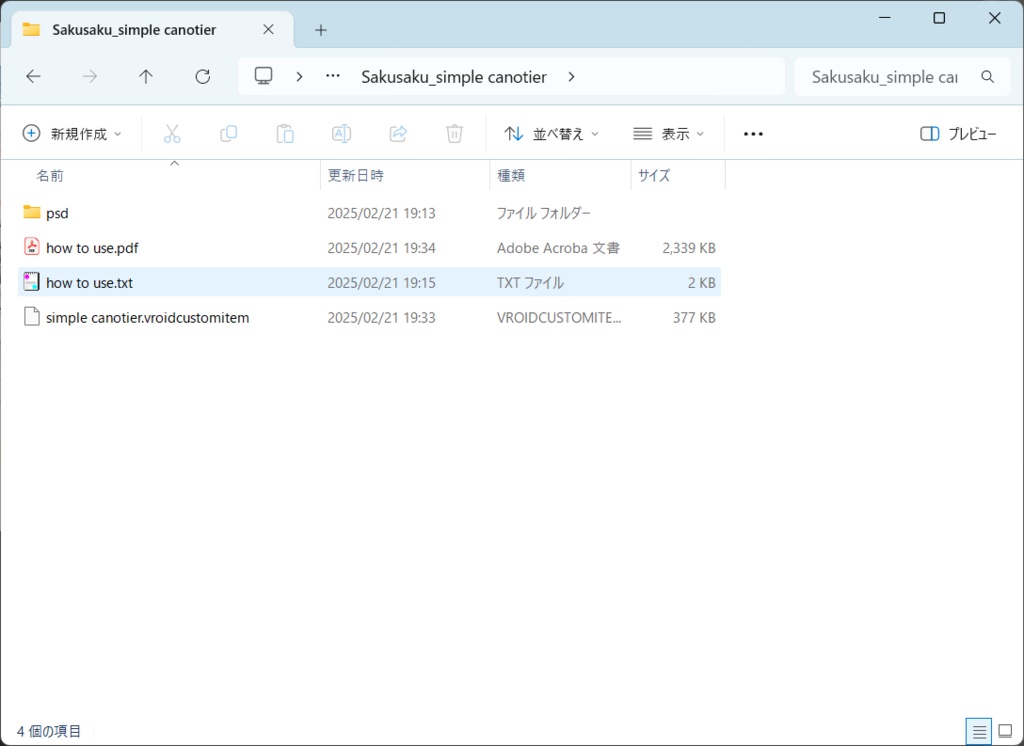This screenshot has width=1024, height=746.
Task: Click the folder icon on the window tab
Action: click(x=31, y=29)
